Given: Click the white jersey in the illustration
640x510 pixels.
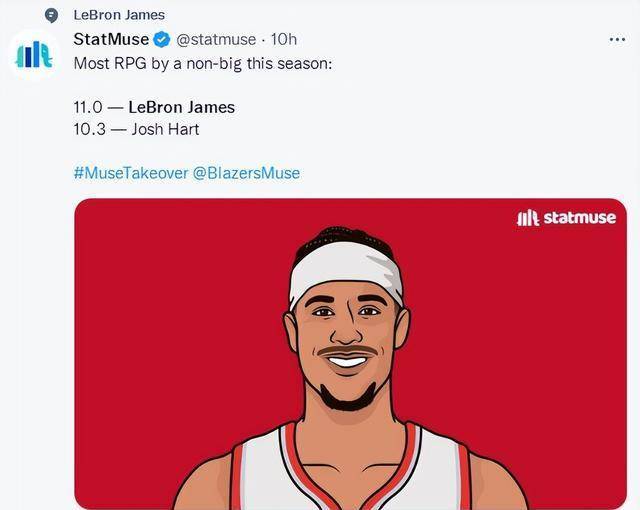Looking at the screenshot, I should [x=350, y=469].
